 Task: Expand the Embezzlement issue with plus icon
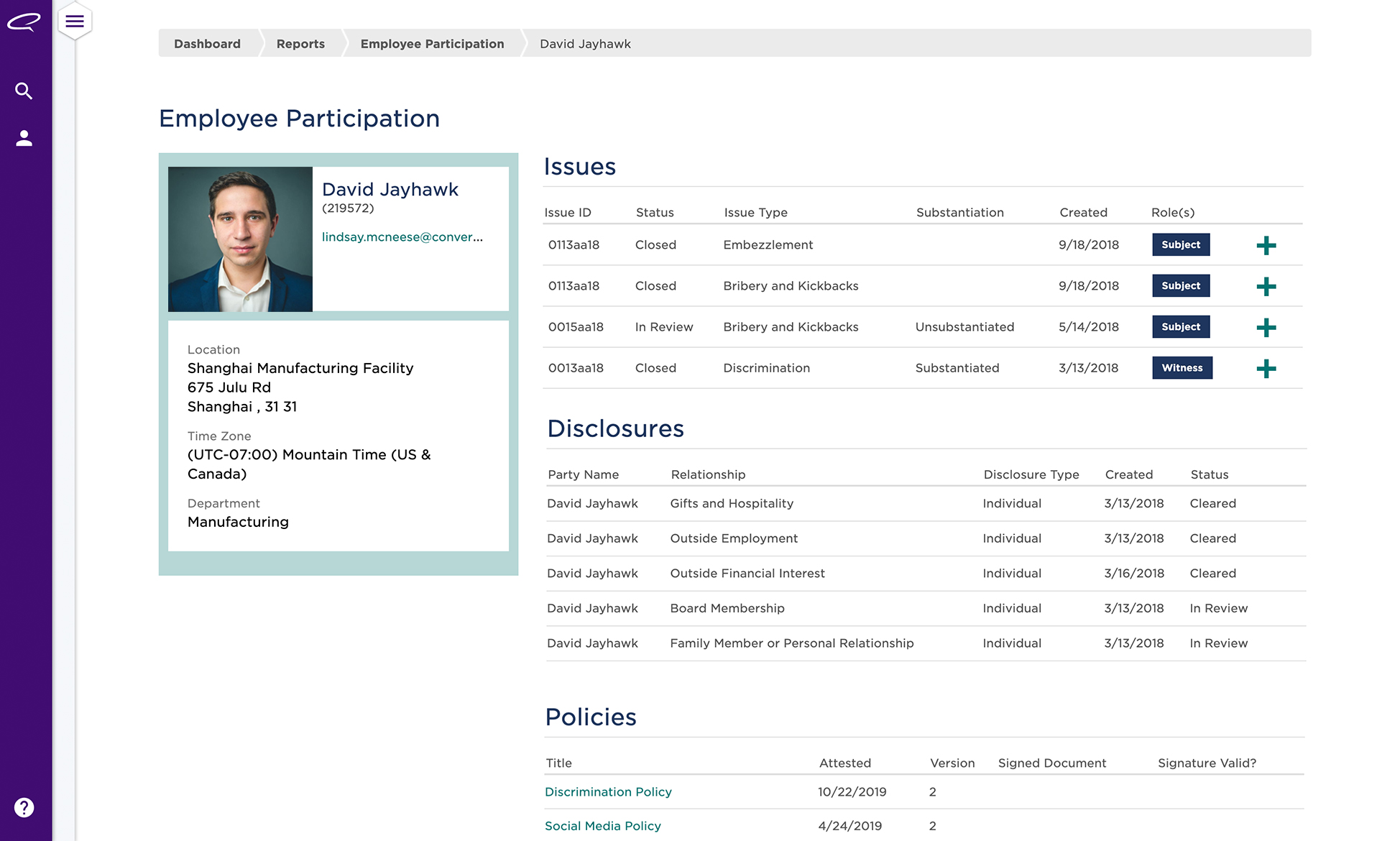(x=1266, y=246)
